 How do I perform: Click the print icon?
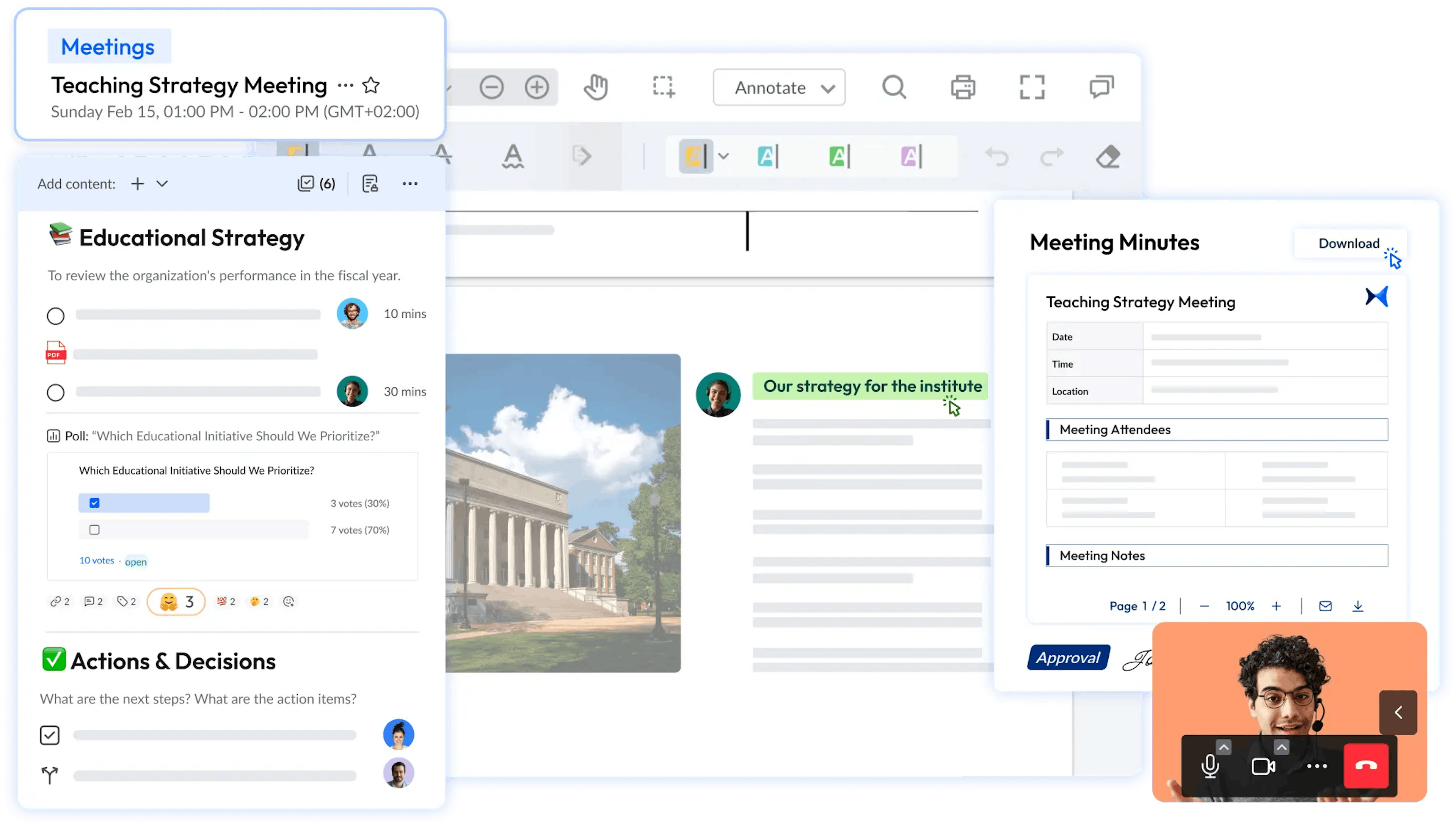click(x=963, y=87)
